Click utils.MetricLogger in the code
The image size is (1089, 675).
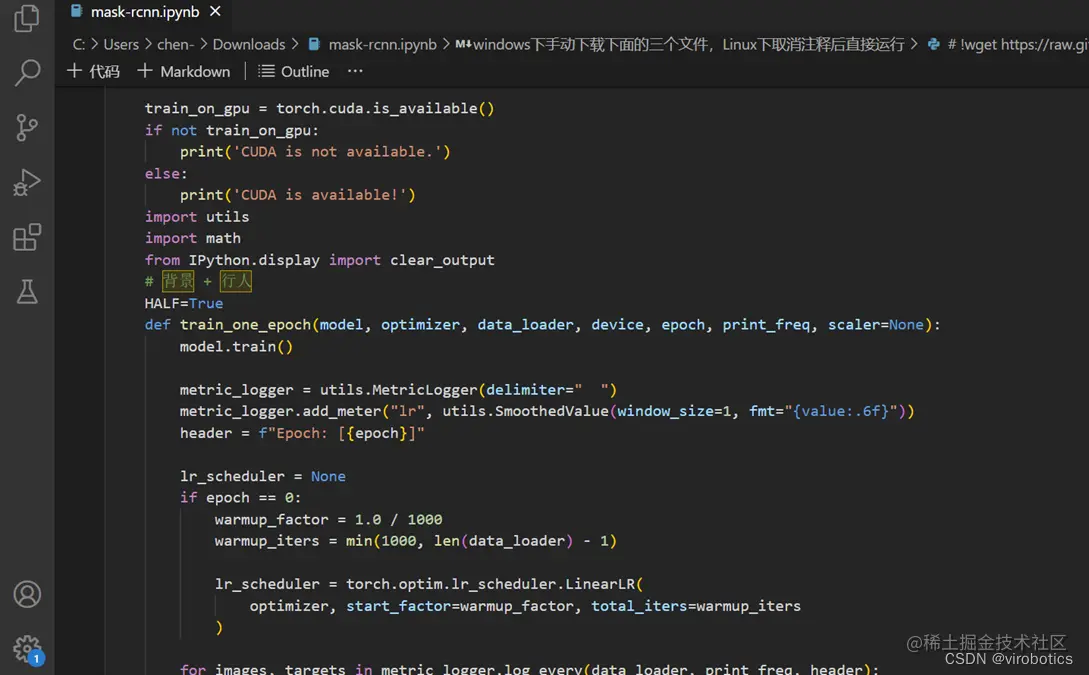click(x=398, y=390)
